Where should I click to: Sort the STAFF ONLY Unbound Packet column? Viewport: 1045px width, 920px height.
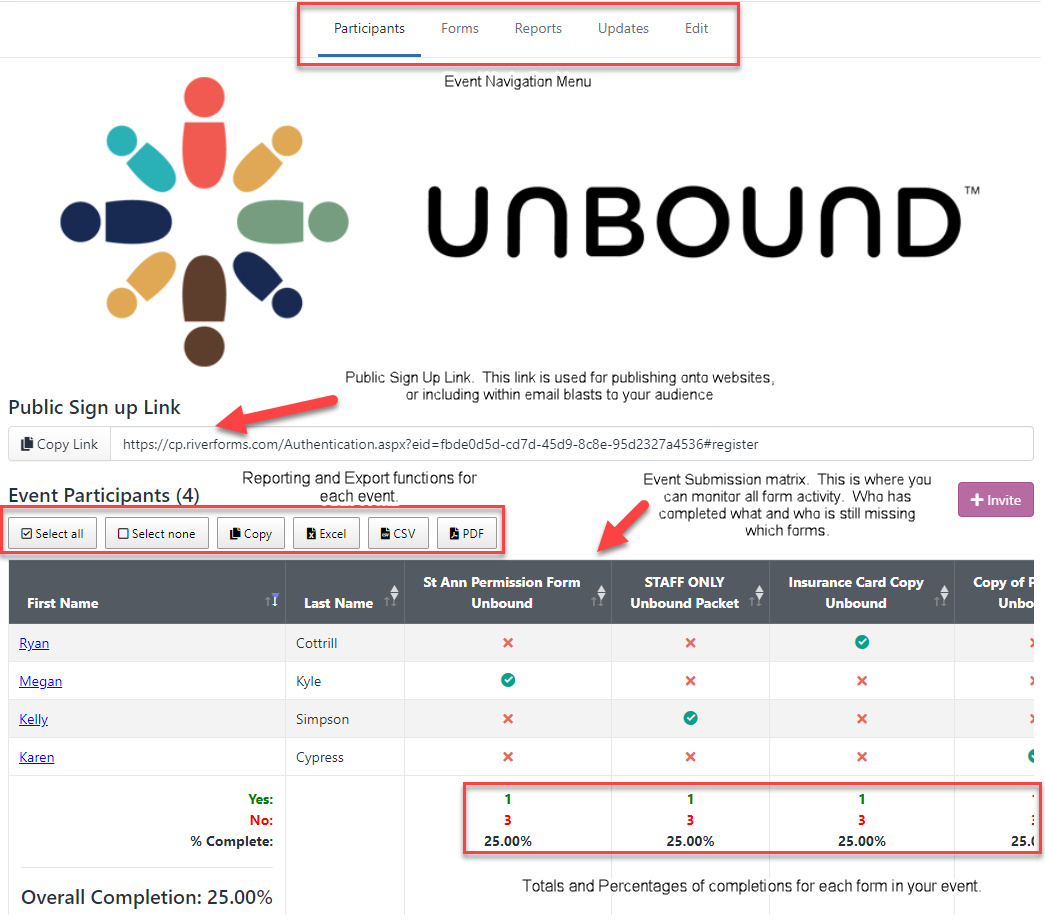point(690,593)
